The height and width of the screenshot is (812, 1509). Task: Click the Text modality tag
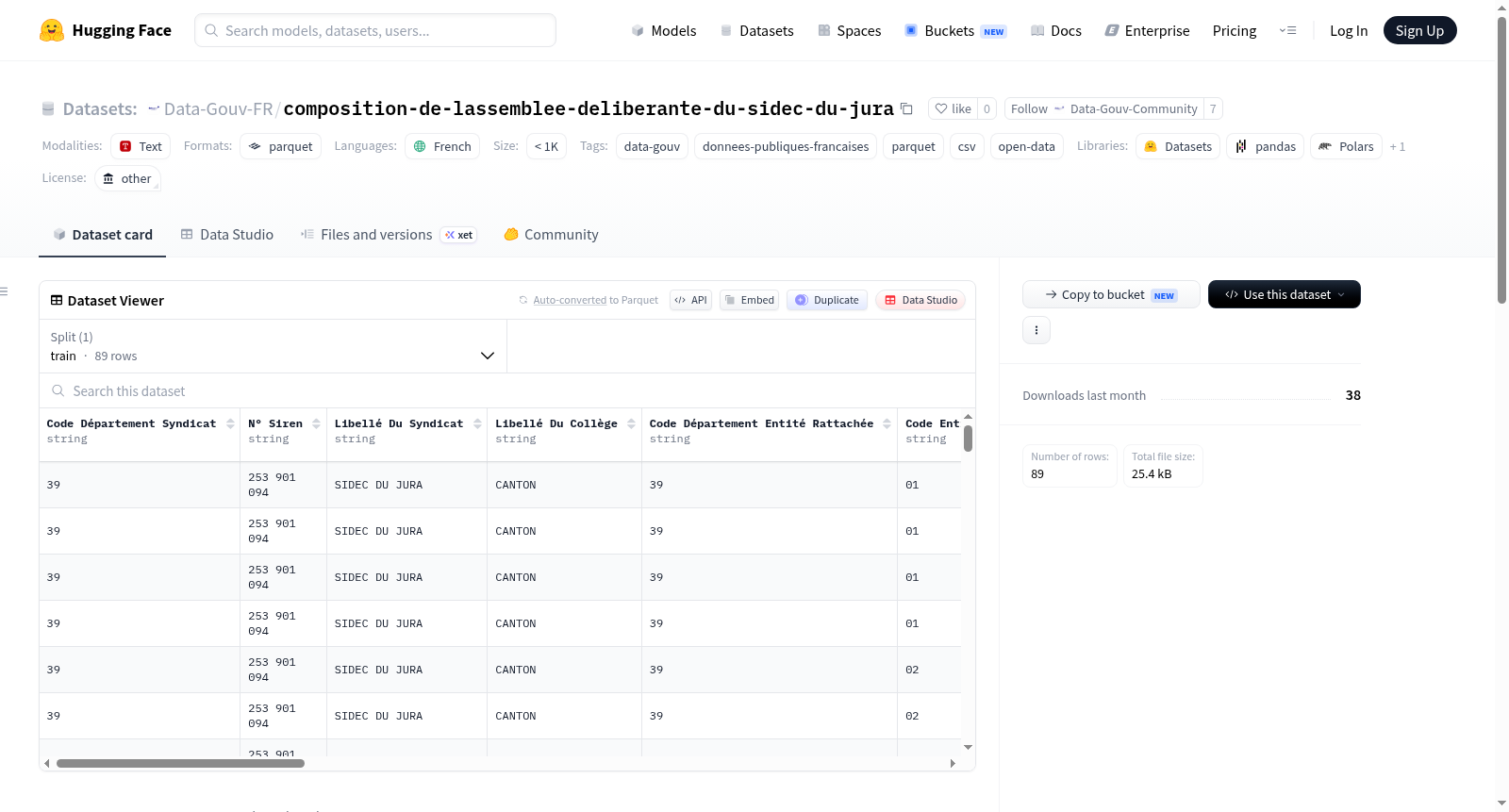[x=141, y=146]
